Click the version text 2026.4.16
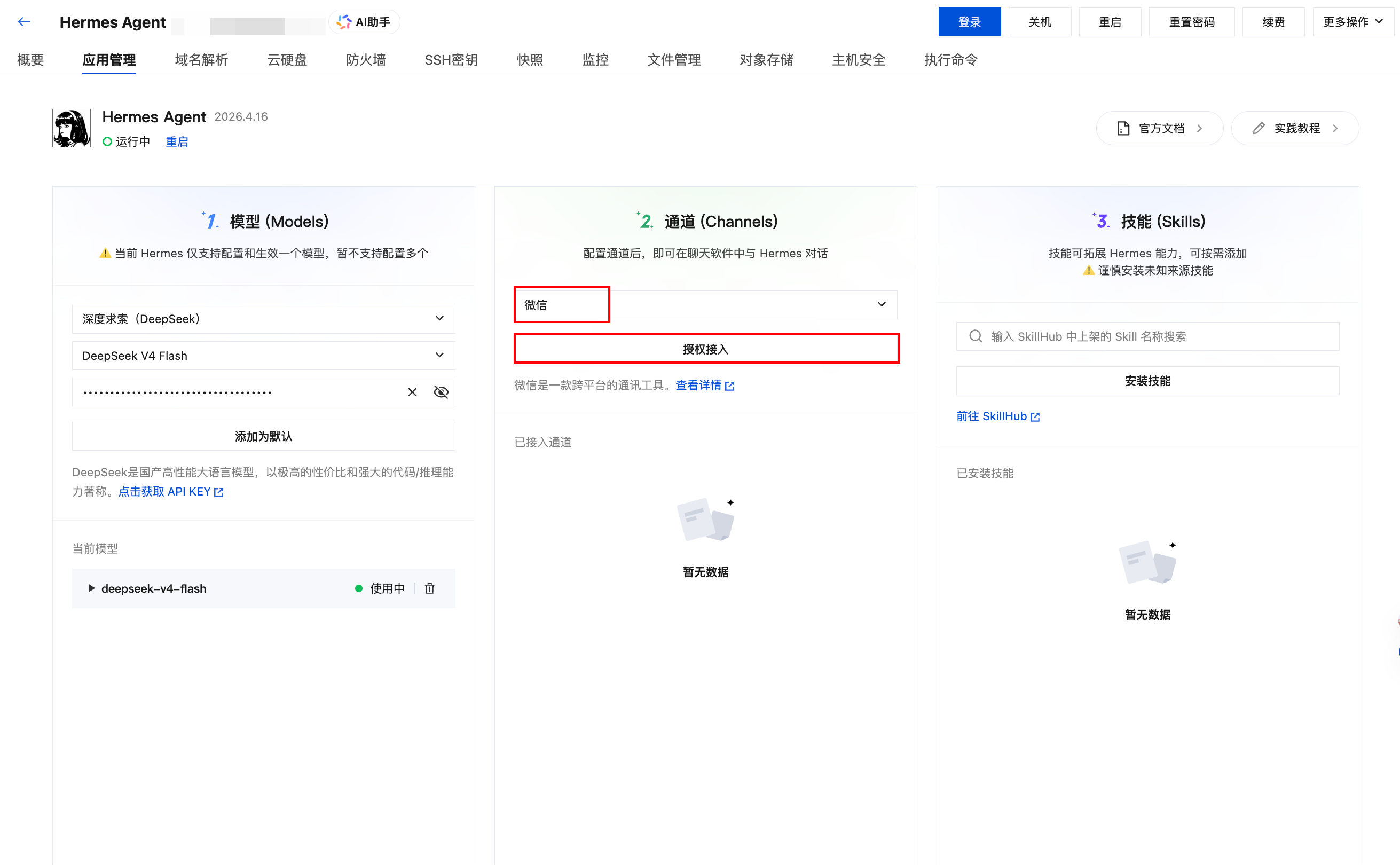 click(241, 117)
